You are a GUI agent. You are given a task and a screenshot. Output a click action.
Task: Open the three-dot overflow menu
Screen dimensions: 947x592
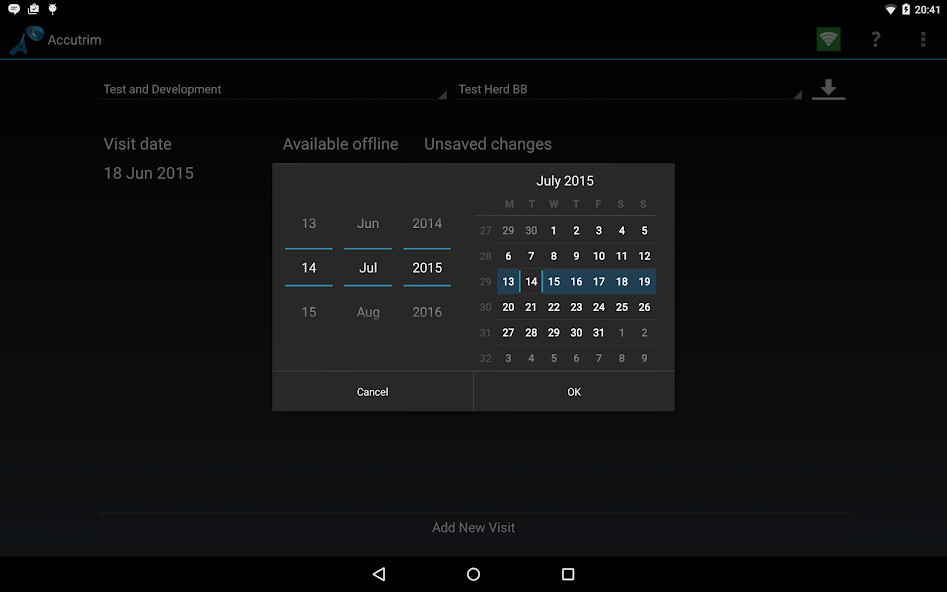pyautogui.click(x=922, y=39)
